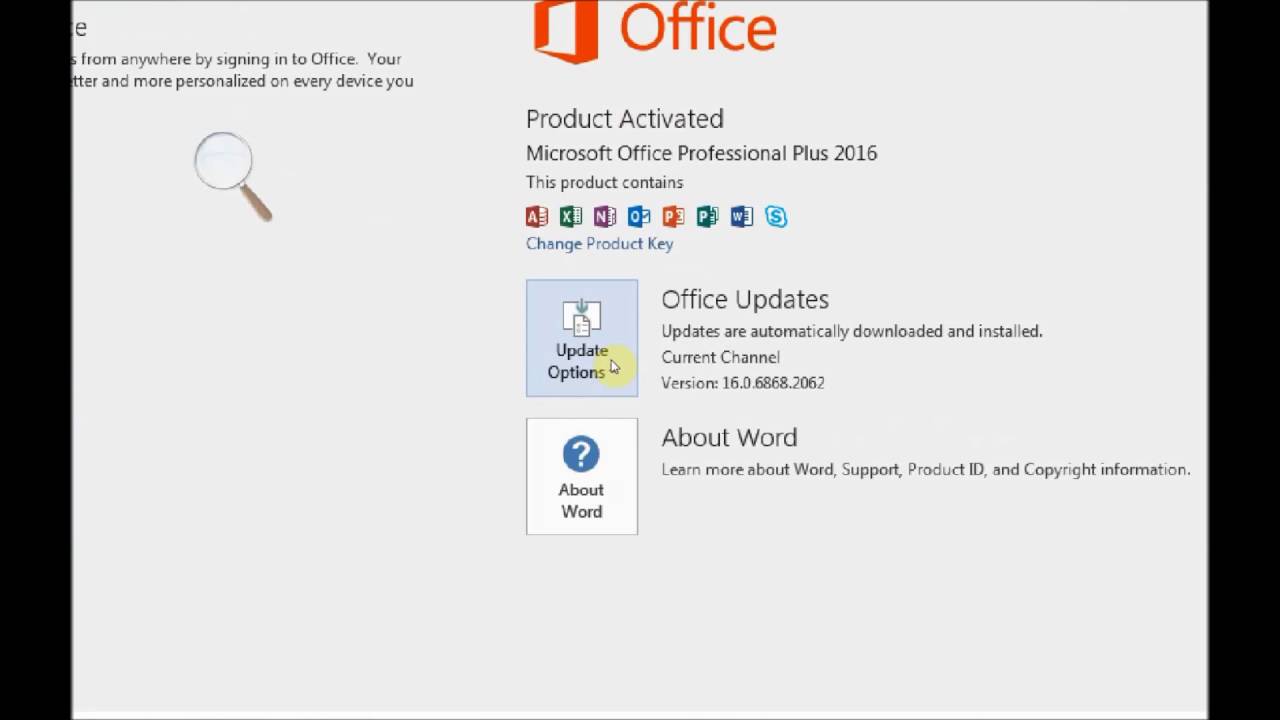Click the magnifying glass icon
Image resolution: width=1280 pixels, height=720 pixels.
232,175
